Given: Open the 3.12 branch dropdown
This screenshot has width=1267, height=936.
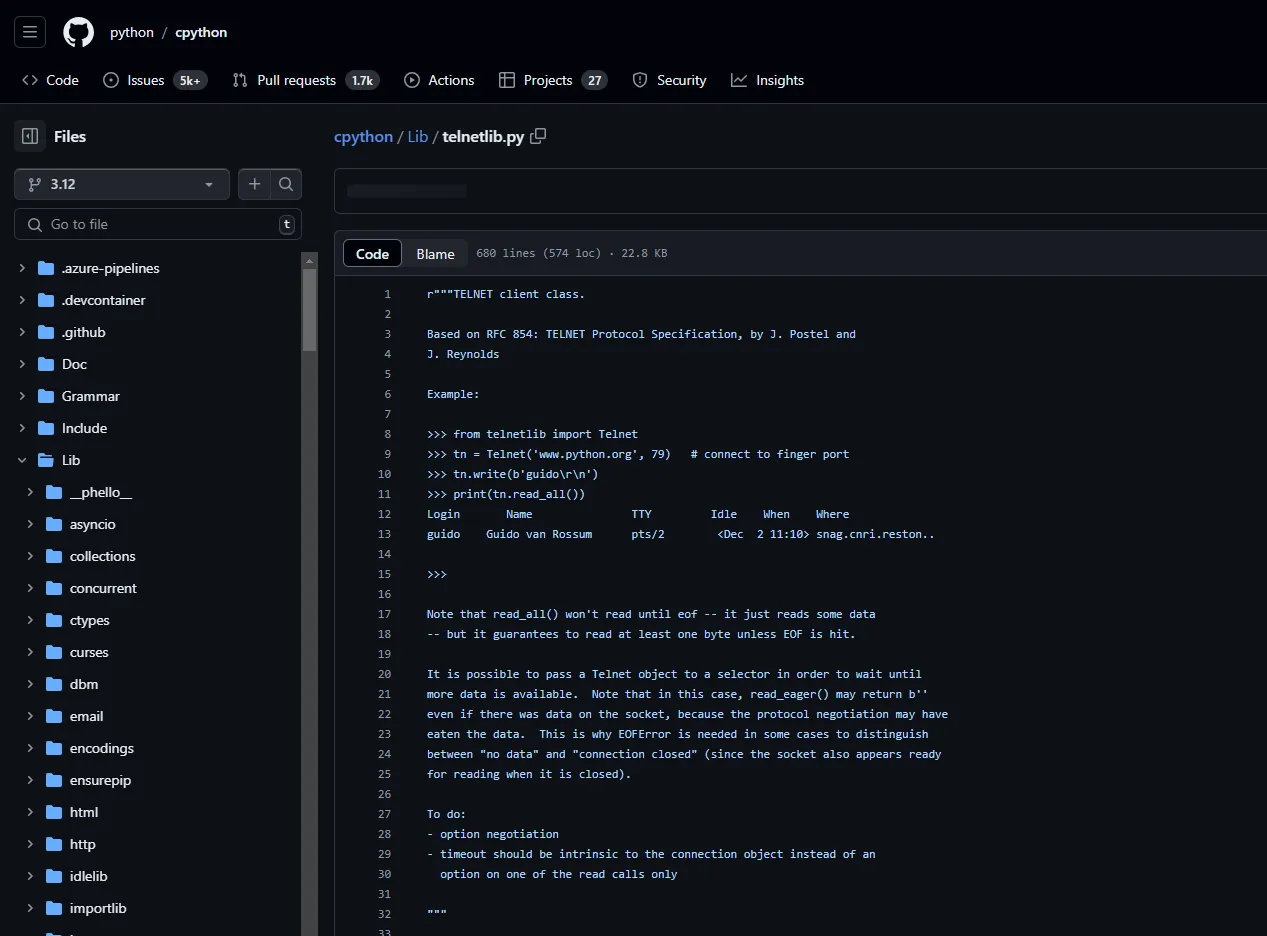Looking at the screenshot, I should tap(122, 184).
